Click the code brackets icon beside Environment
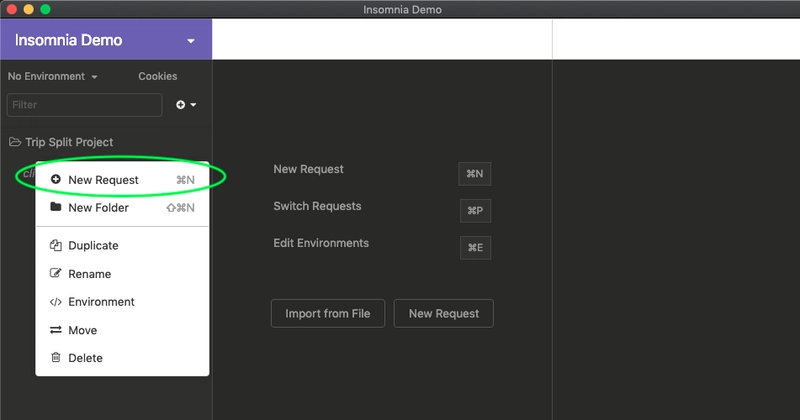Screen dimensions: 800x420 coord(56,302)
